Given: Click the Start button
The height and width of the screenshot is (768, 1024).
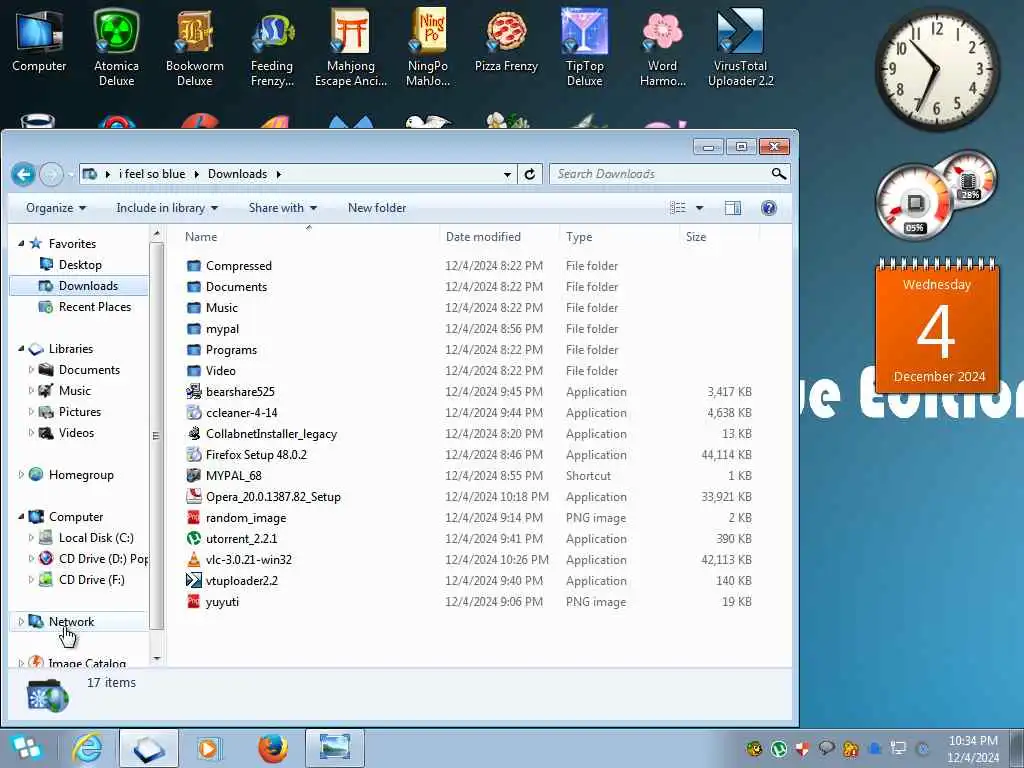Looking at the screenshot, I should [x=27, y=748].
